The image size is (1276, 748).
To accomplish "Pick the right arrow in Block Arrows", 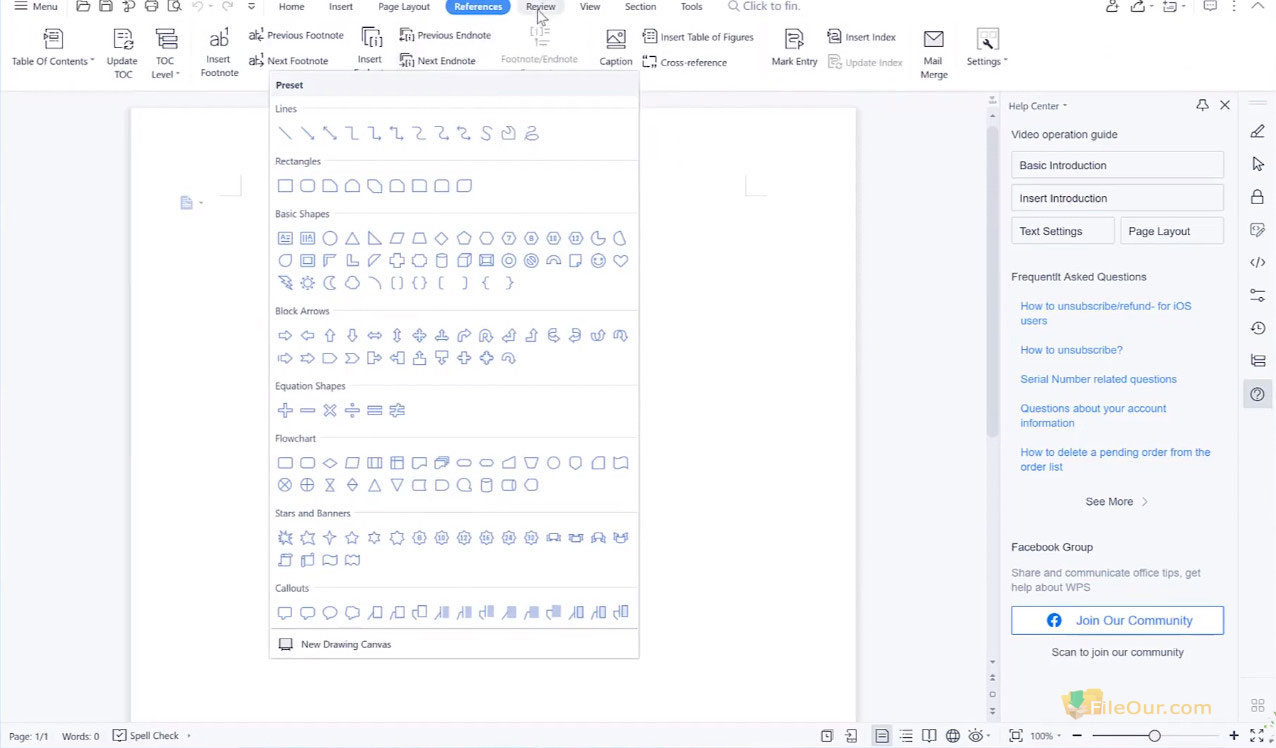I will [285, 336].
